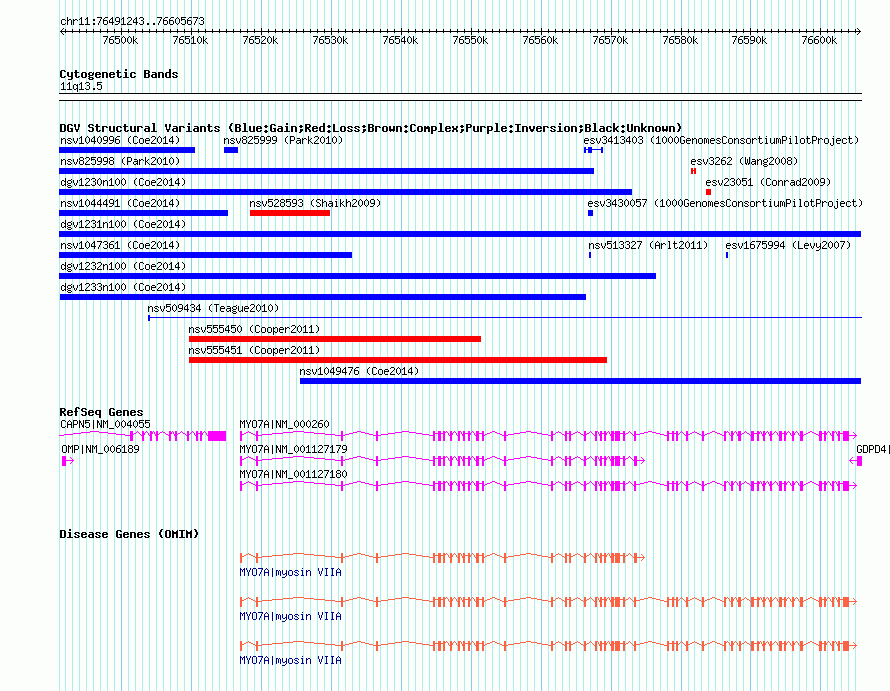Click the OMP gene arrow glyph
The image size is (890, 691).
point(68,460)
